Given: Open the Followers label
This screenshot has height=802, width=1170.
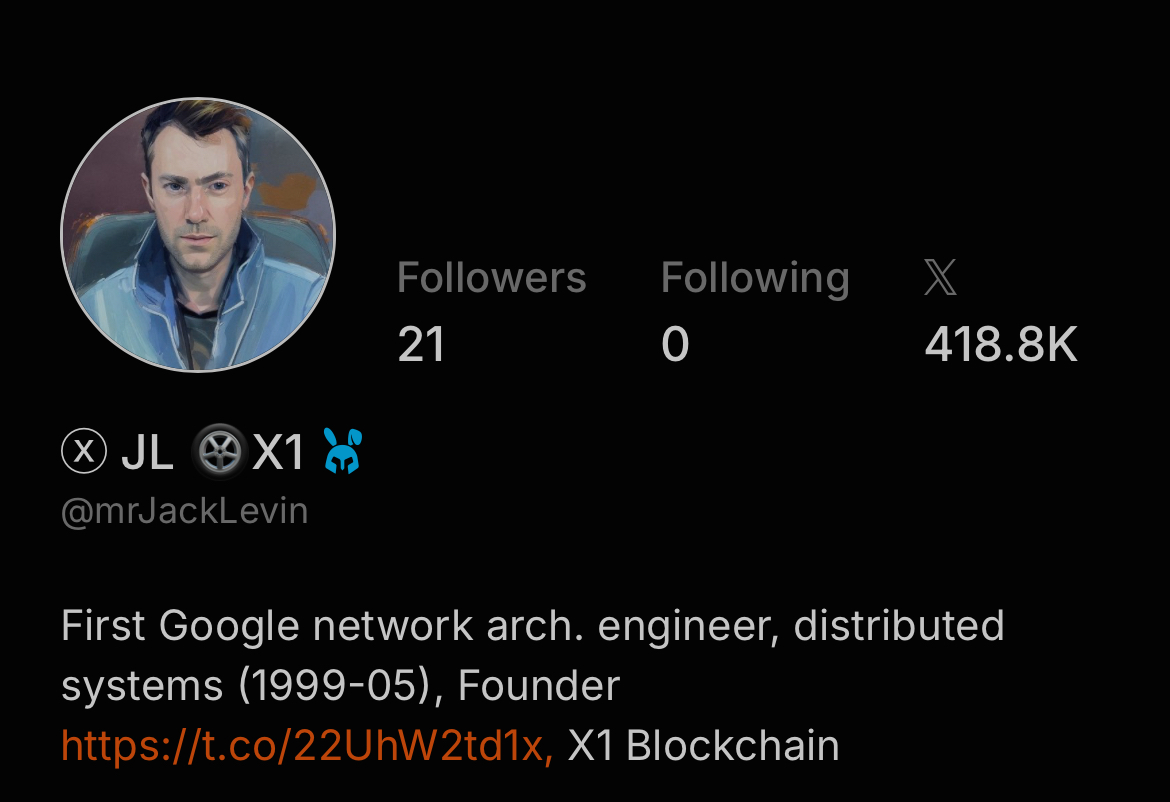Looking at the screenshot, I should tap(492, 278).
